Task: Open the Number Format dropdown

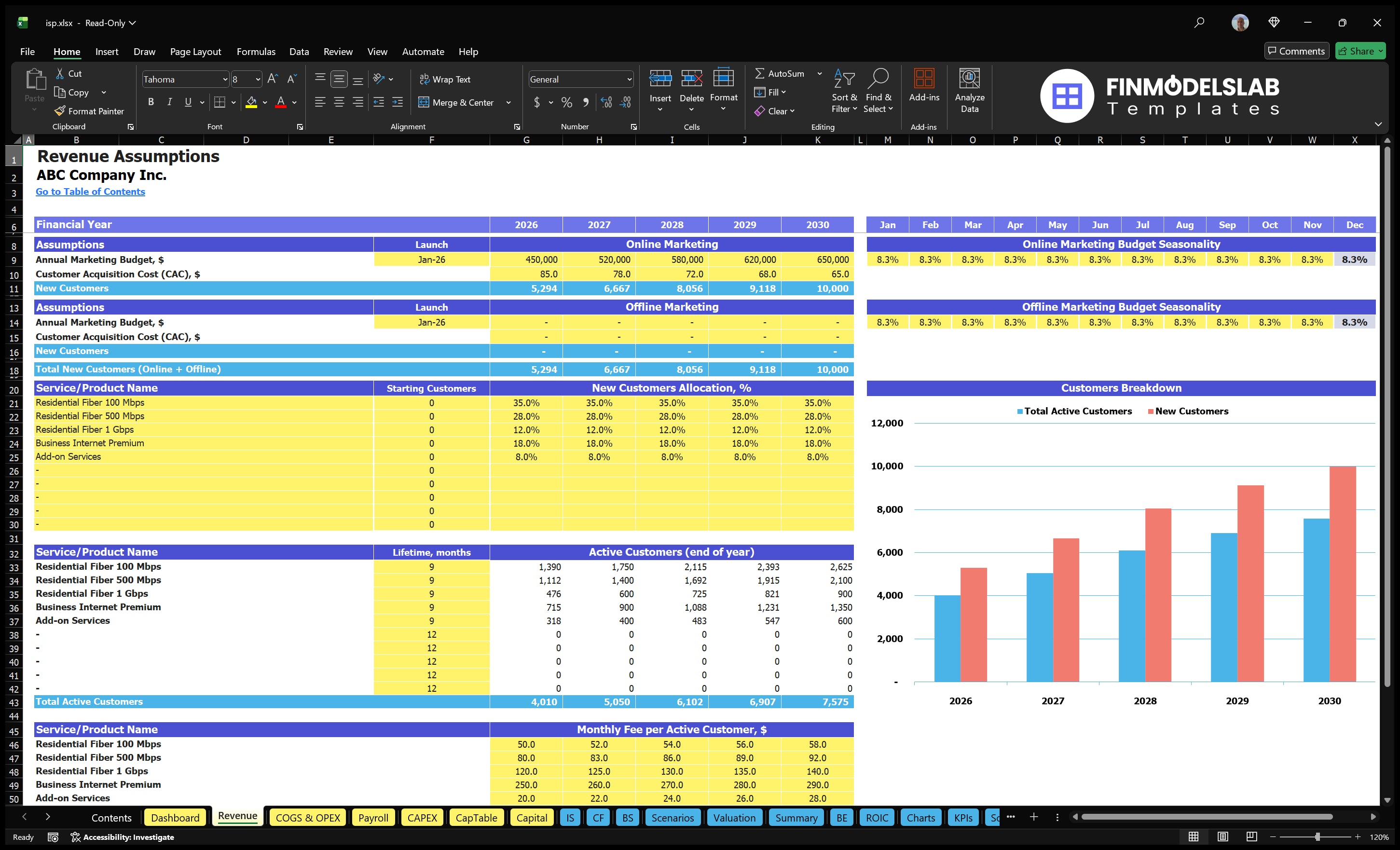Action: [x=630, y=79]
